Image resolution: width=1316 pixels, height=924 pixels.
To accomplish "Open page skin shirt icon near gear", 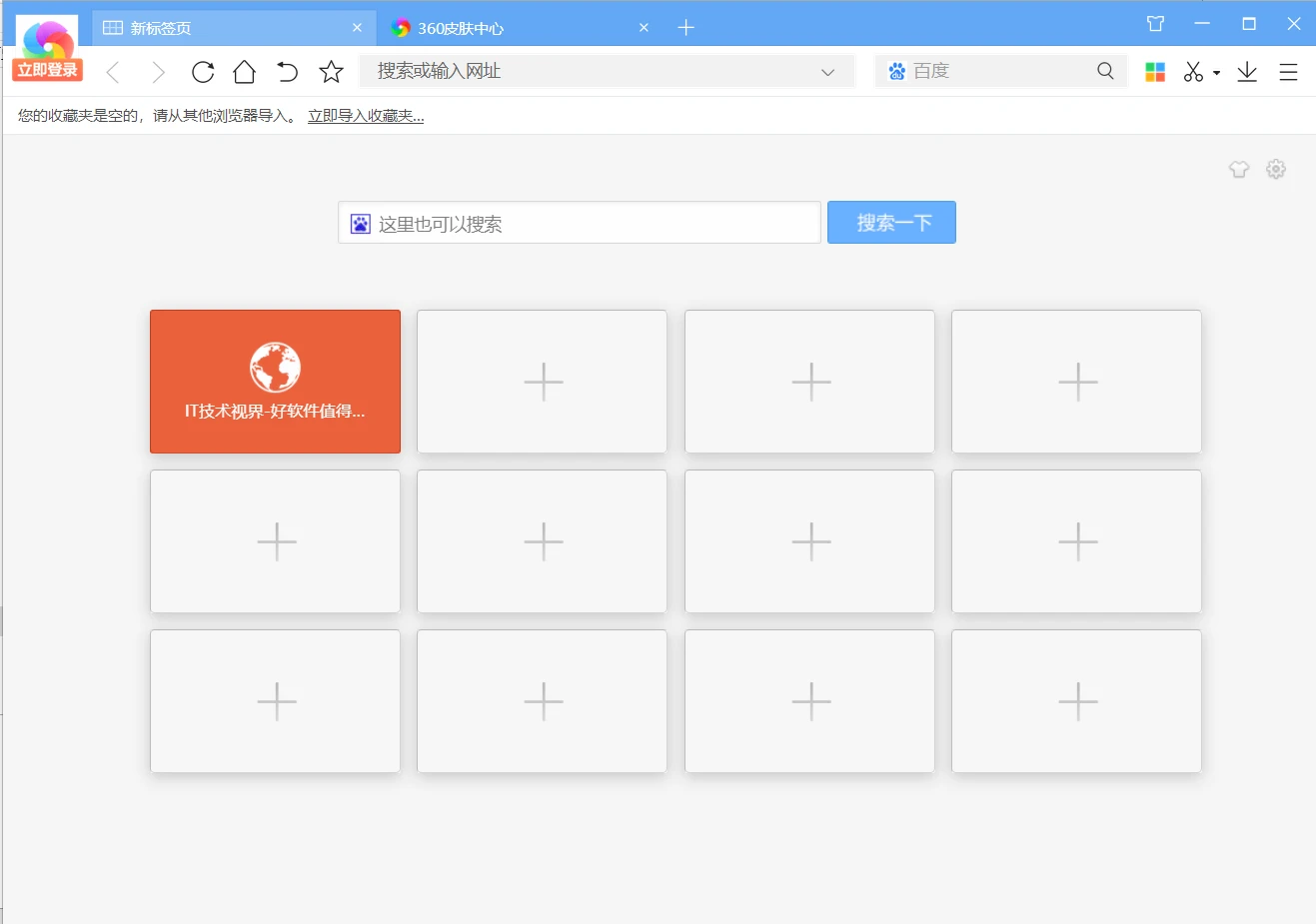I will (x=1239, y=169).
